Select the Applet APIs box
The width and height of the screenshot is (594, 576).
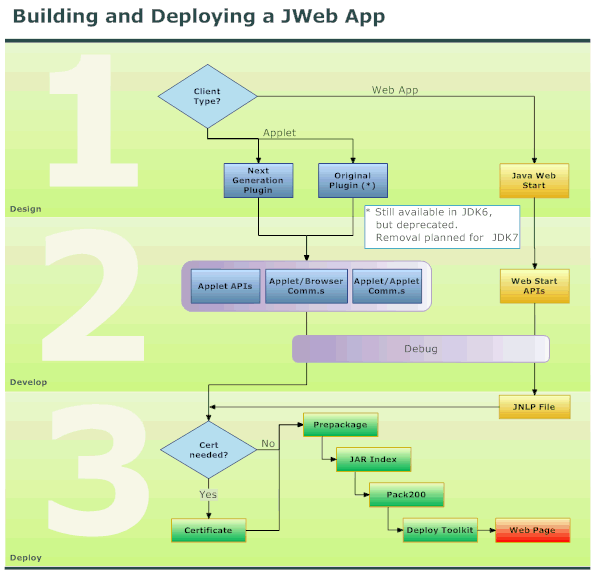(x=225, y=286)
